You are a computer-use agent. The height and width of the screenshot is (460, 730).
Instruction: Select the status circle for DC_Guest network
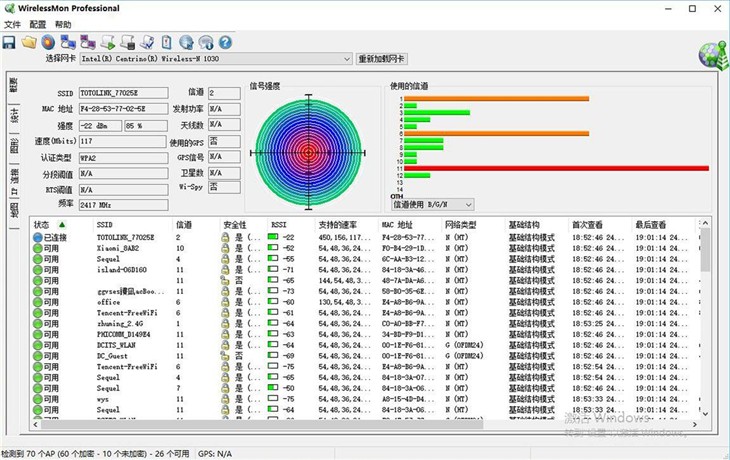(38, 356)
